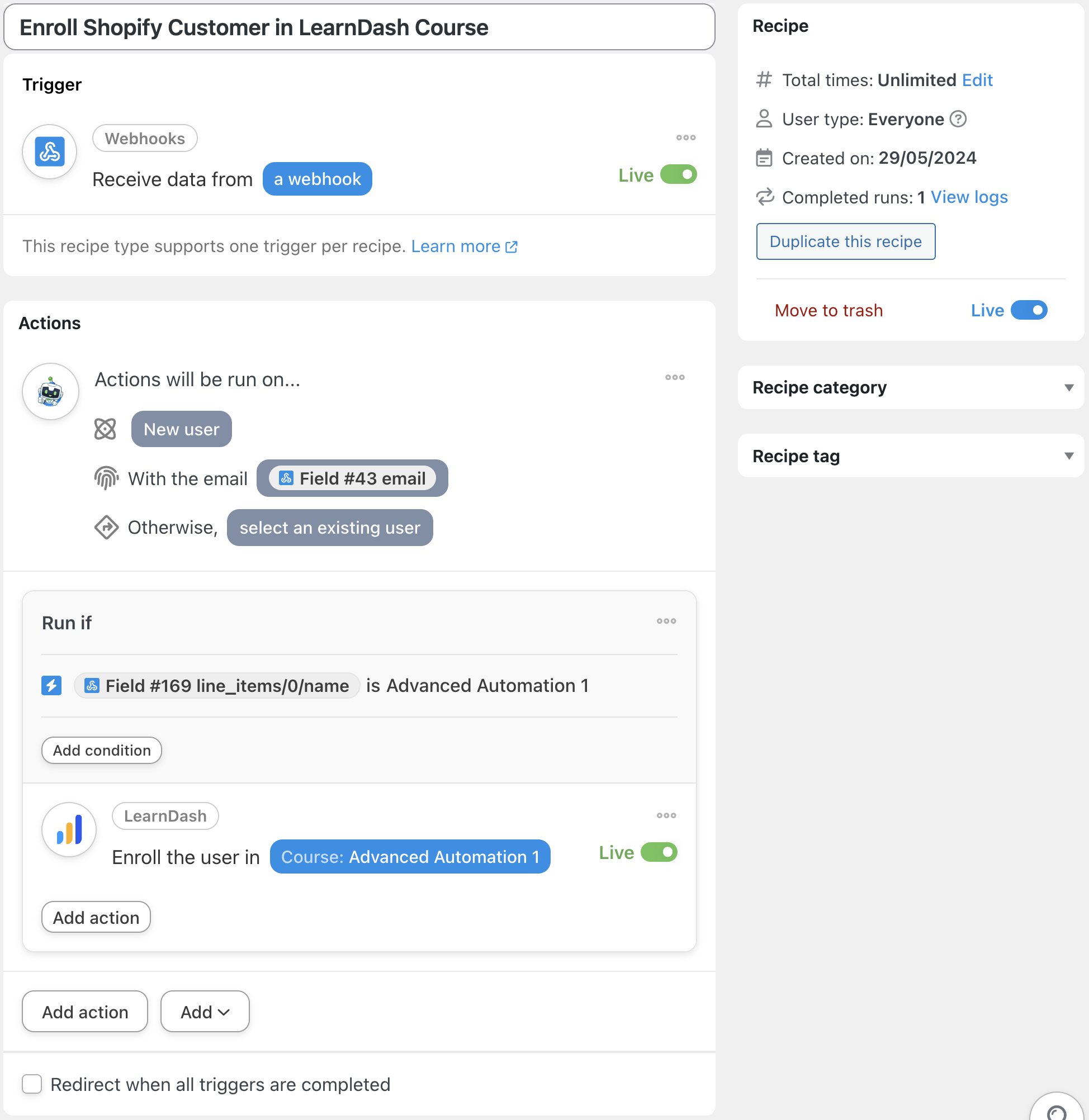Viewport: 1089px width, 1120px height.
Task: Open three-dot menu for user selector
Action: click(674, 377)
